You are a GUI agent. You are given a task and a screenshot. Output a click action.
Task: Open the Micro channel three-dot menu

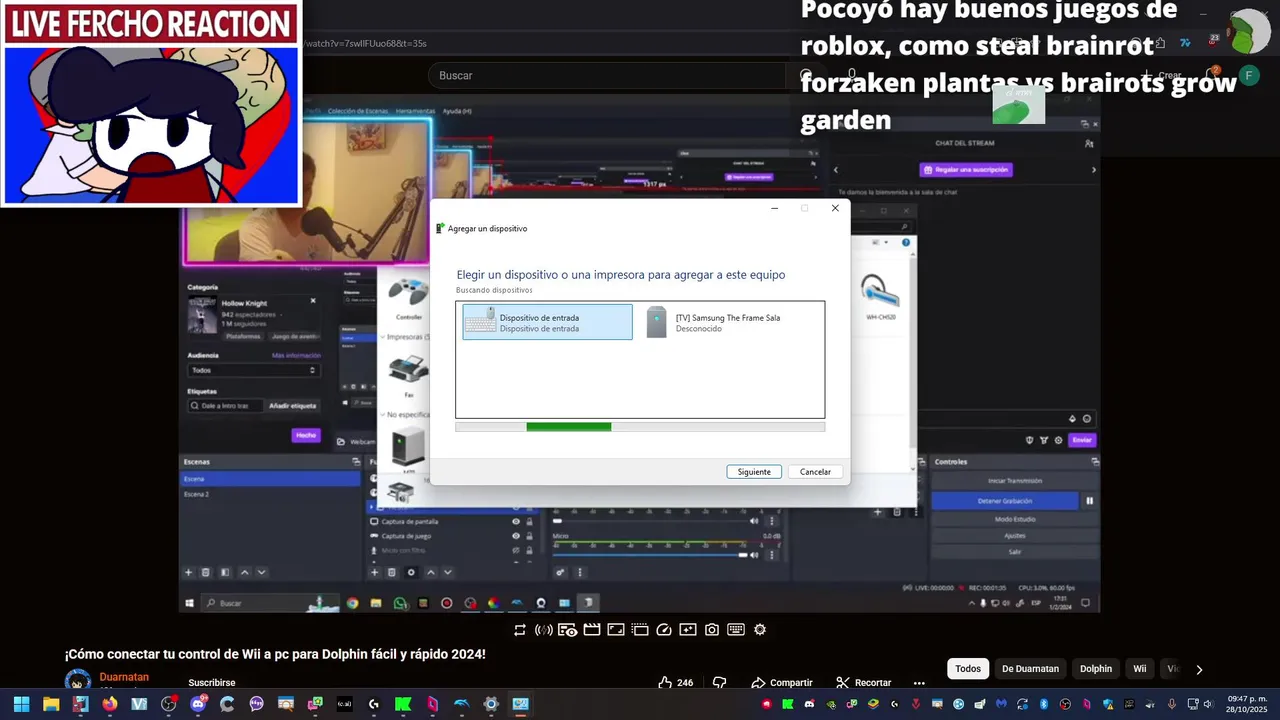[771, 555]
